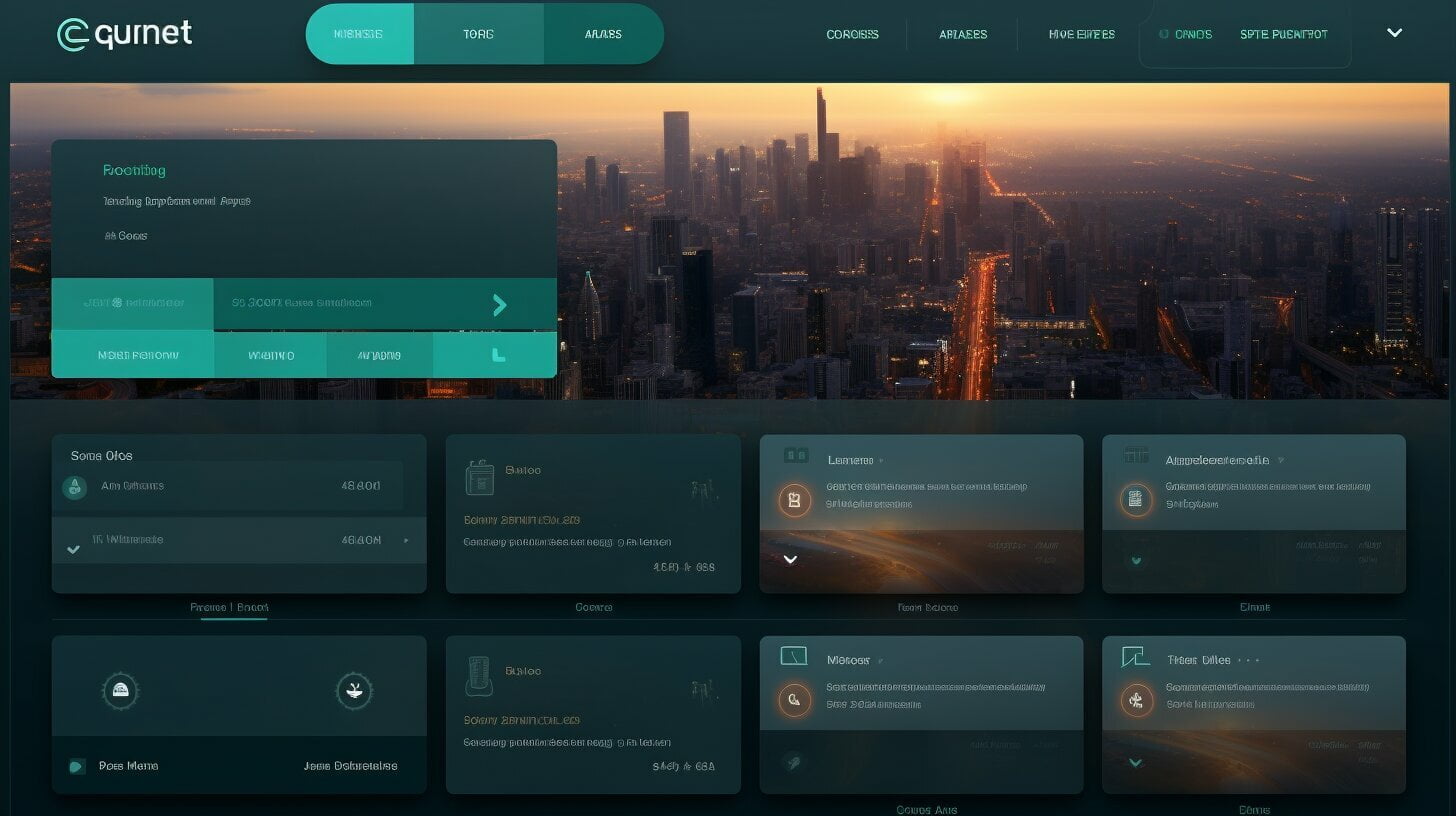Image resolution: width=1456 pixels, height=816 pixels.
Task: Click the orange circular icon in Lamere card
Action: pos(795,499)
